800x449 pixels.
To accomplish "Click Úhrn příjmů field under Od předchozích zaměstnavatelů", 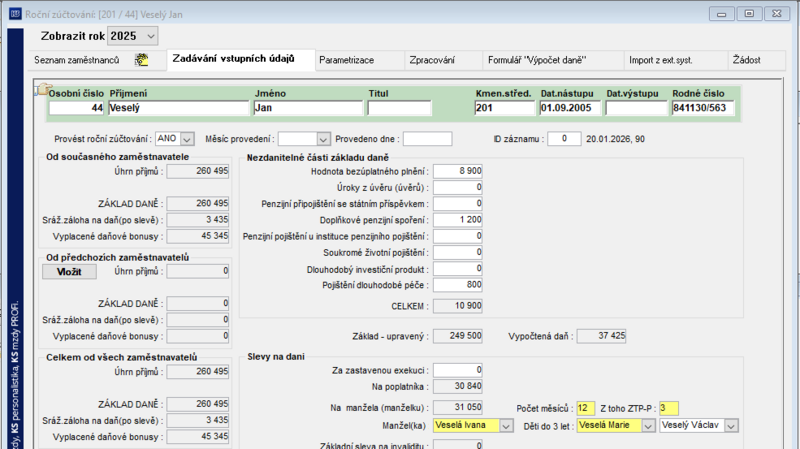I will (198, 271).
